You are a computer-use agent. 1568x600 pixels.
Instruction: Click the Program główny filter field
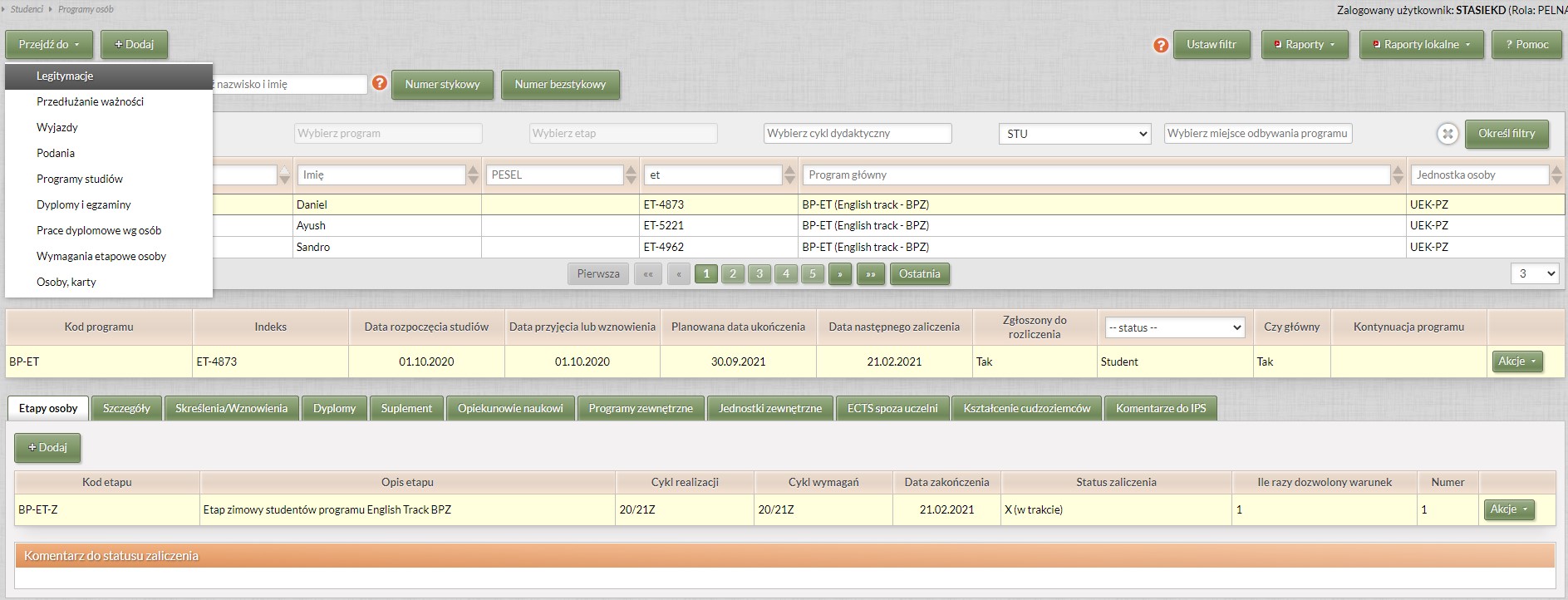[x=1096, y=175]
